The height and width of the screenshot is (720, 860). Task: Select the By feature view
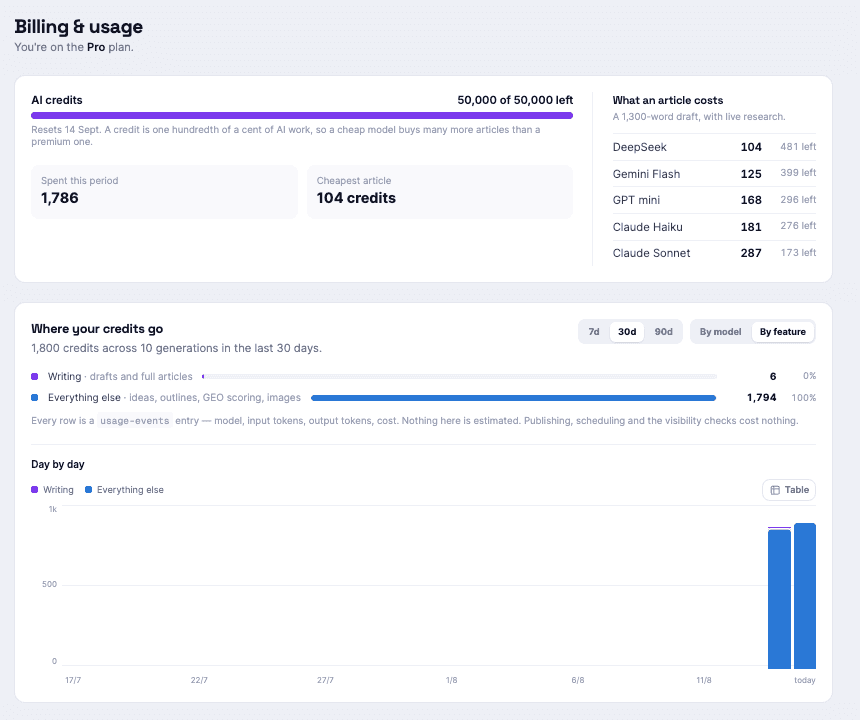pos(783,332)
